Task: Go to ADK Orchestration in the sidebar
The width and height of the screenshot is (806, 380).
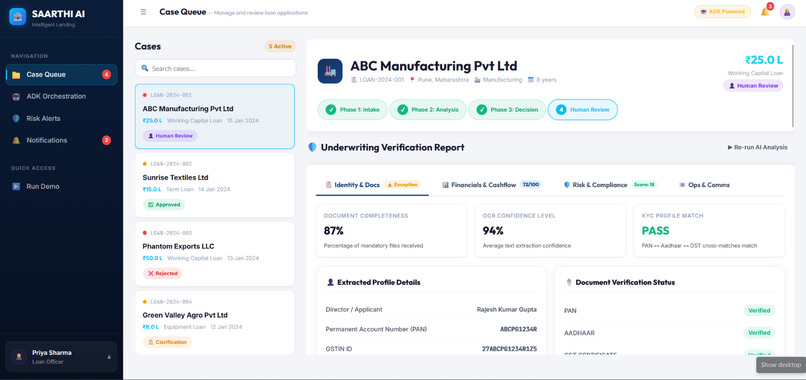Action: 61,96
